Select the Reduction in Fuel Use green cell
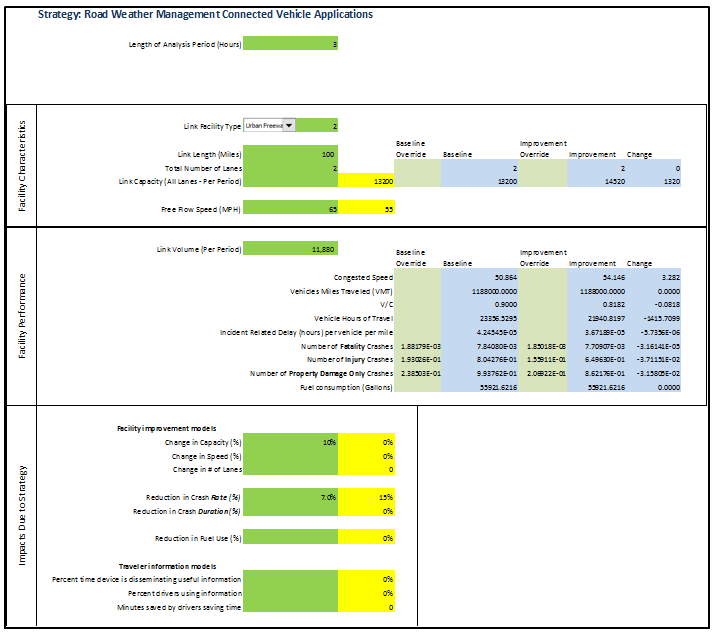Screen dimensions: 713x634 pyautogui.click(x=290, y=538)
